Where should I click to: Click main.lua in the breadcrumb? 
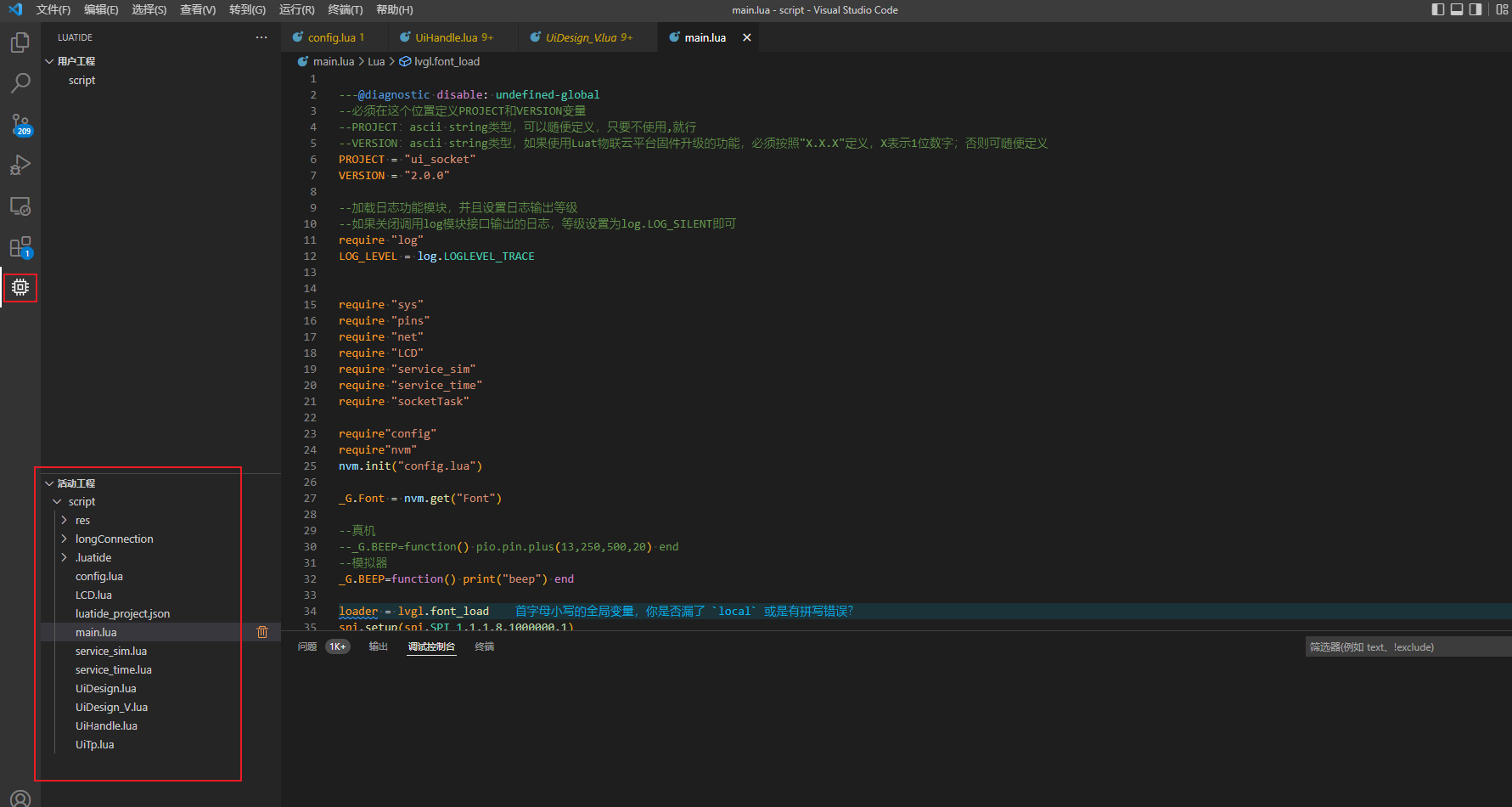pos(333,61)
